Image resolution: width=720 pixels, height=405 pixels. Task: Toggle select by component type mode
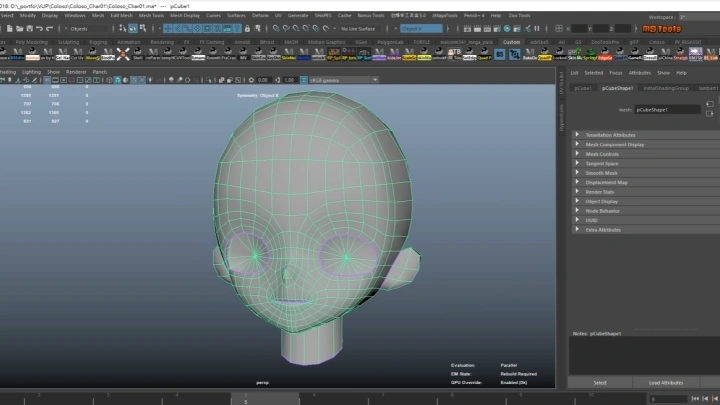click(143, 28)
